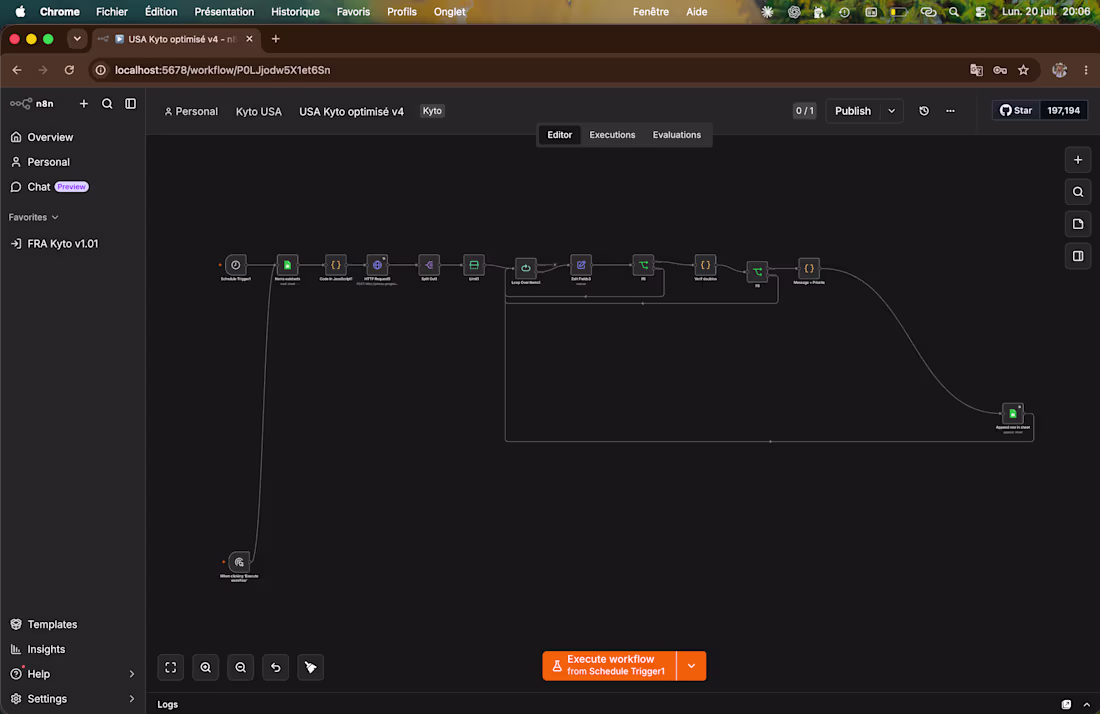Open workflow history

pos(924,111)
